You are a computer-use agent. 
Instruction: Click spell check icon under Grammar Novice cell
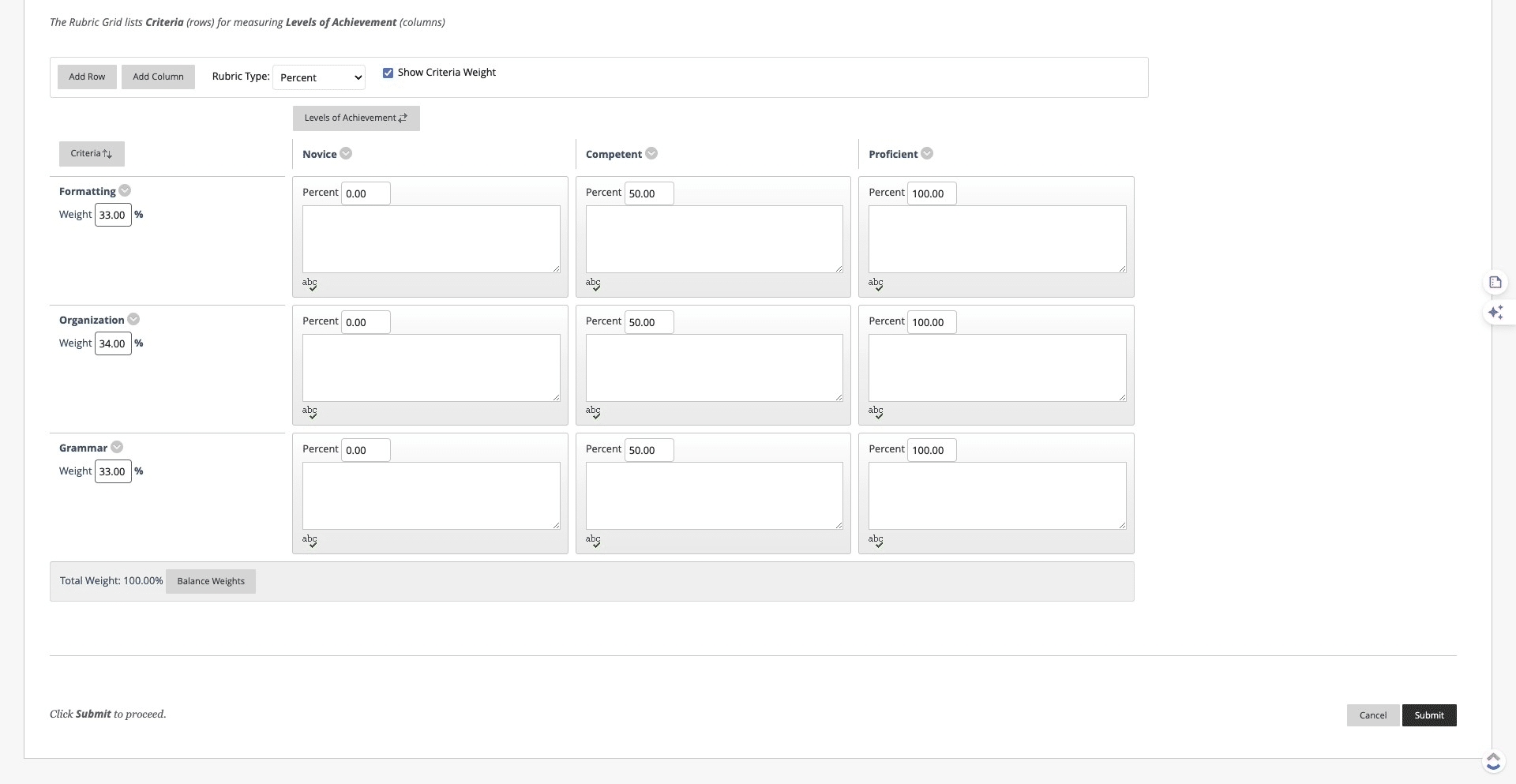[310, 541]
